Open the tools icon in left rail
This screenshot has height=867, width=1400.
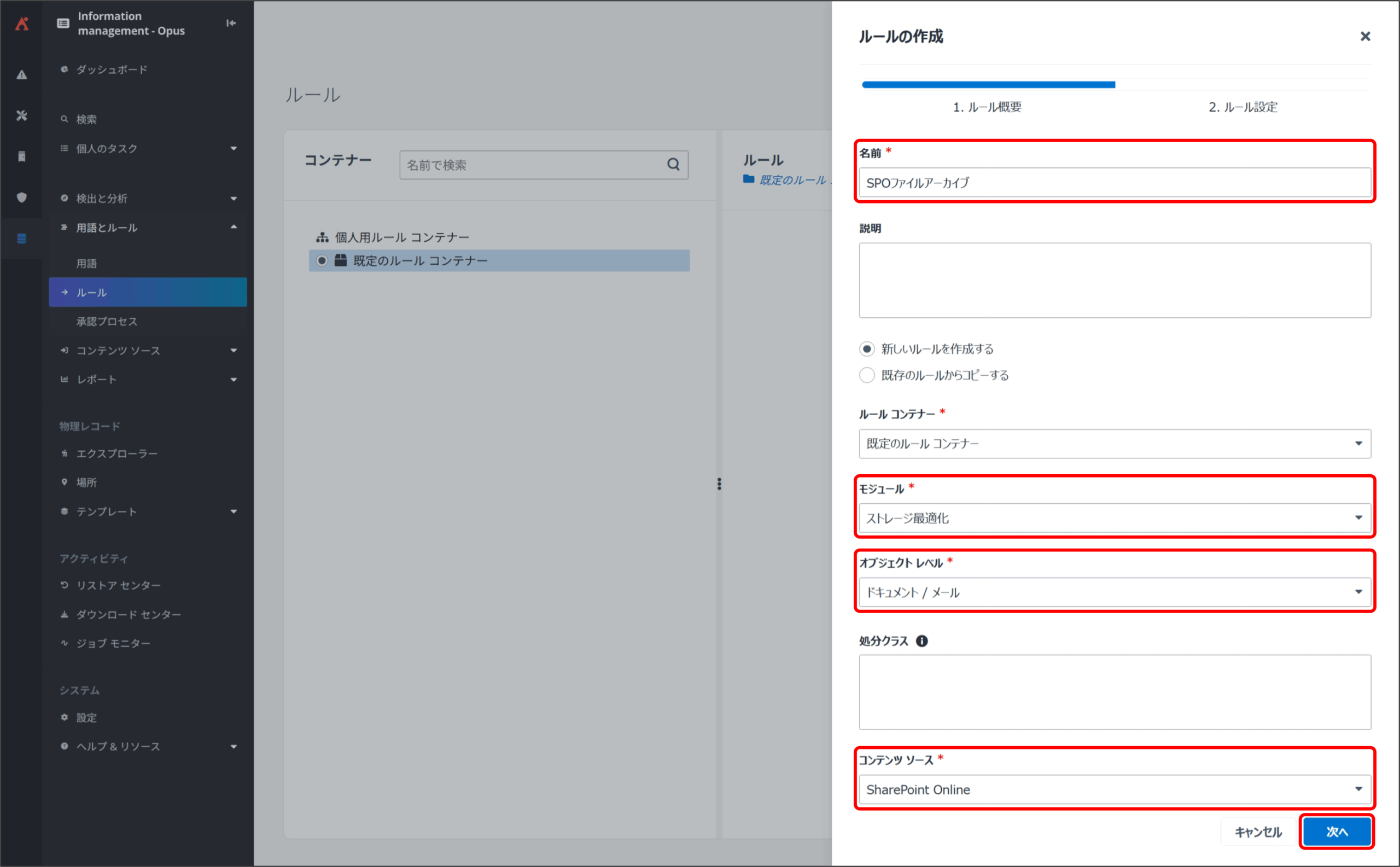pos(21,115)
